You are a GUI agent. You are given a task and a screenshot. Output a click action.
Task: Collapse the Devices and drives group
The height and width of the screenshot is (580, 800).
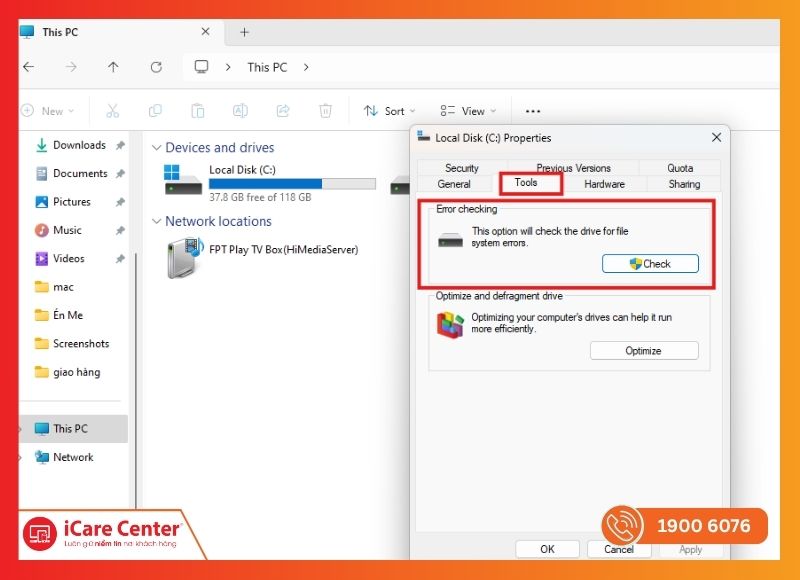[156, 147]
